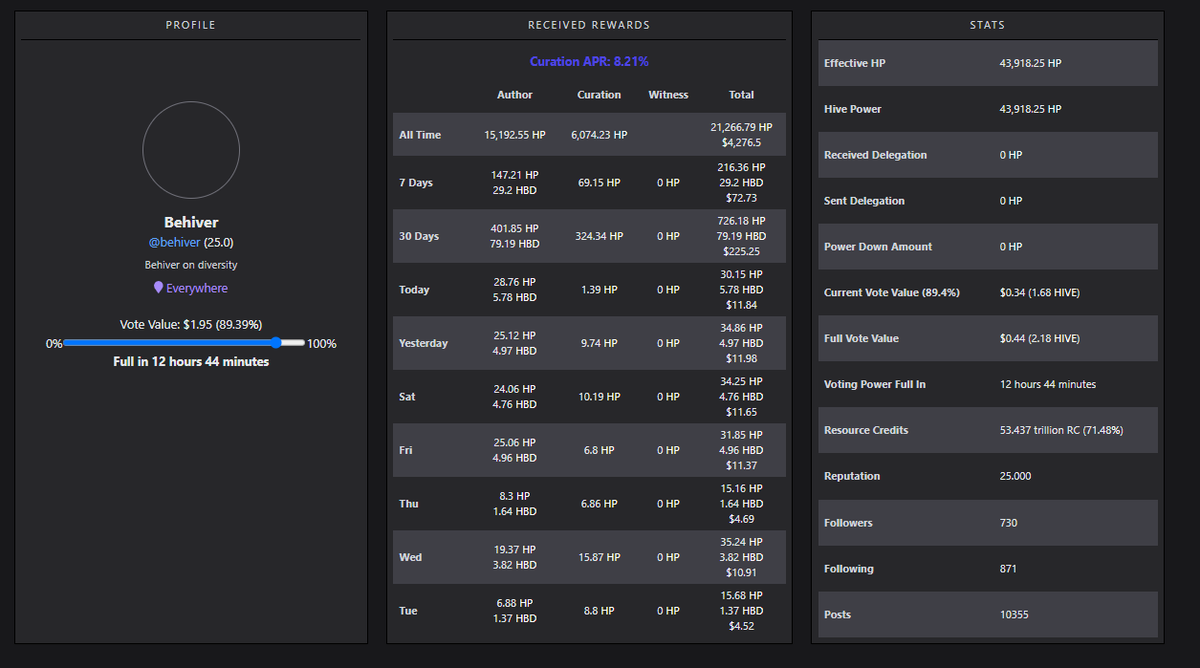Click the Sent Delegation stat label
This screenshot has height=668, width=1200.
864,201
